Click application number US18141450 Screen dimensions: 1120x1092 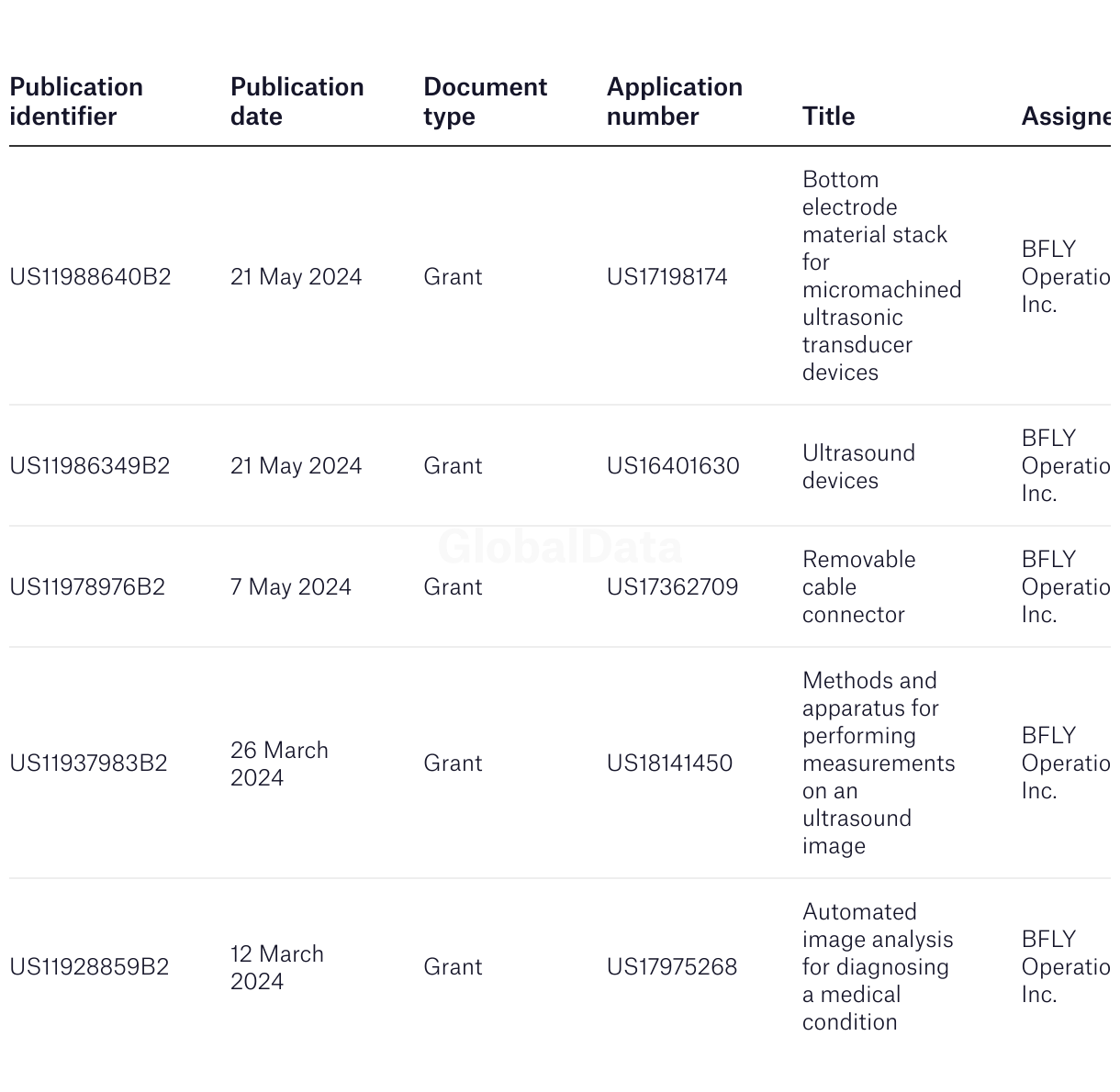(669, 763)
